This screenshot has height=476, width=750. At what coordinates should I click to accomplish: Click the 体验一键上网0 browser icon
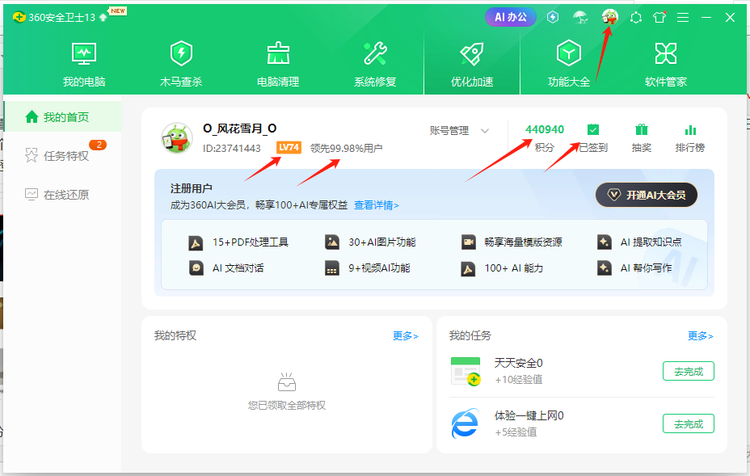point(465,423)
